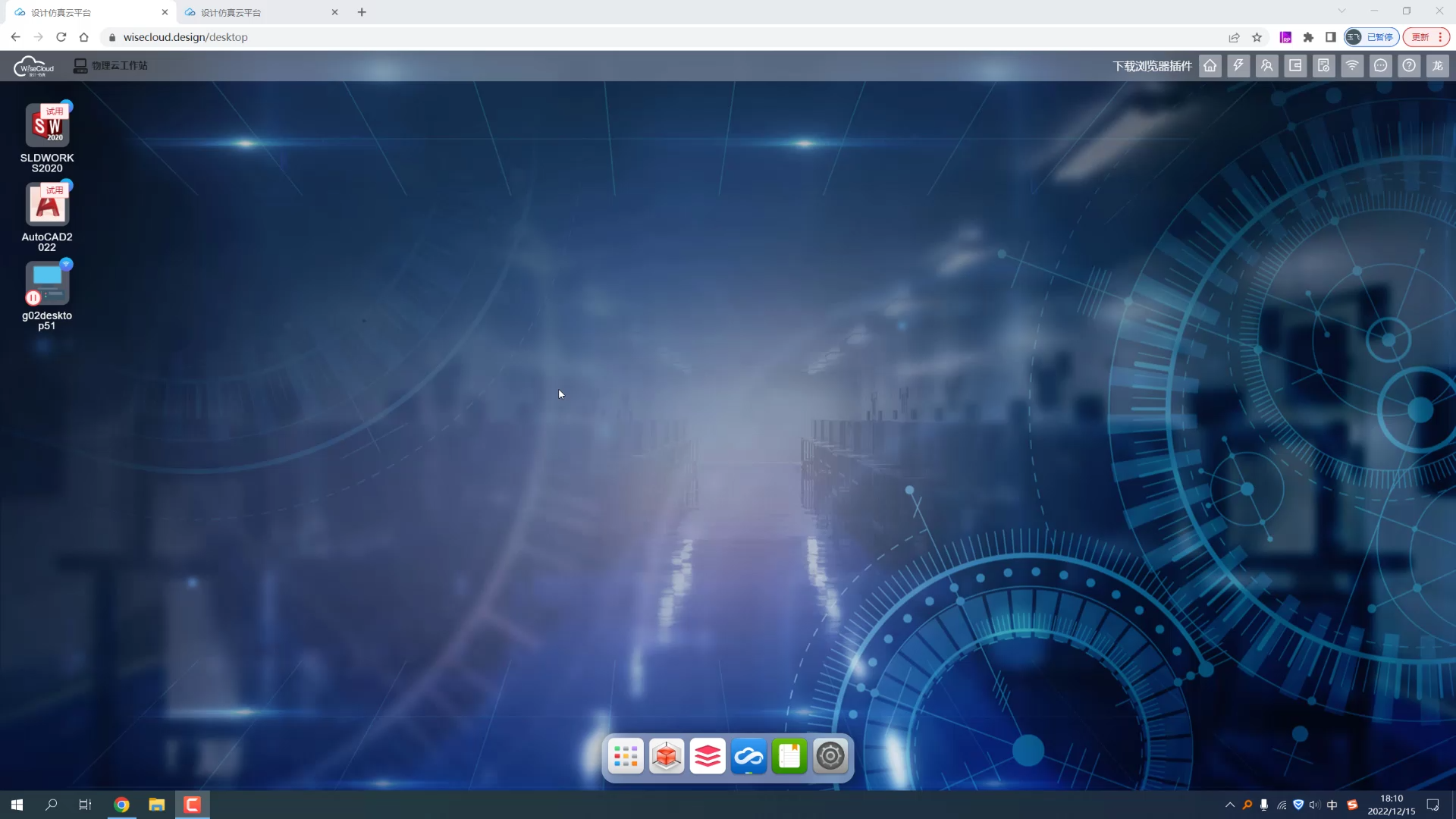Click the share page icon in address bar
1456x819 pixels.
coord(1235,37)
